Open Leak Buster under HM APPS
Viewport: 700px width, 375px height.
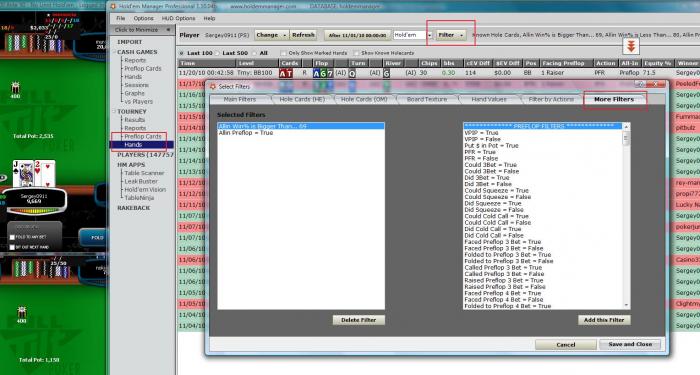pyautogui.click(x=141, y=181)
